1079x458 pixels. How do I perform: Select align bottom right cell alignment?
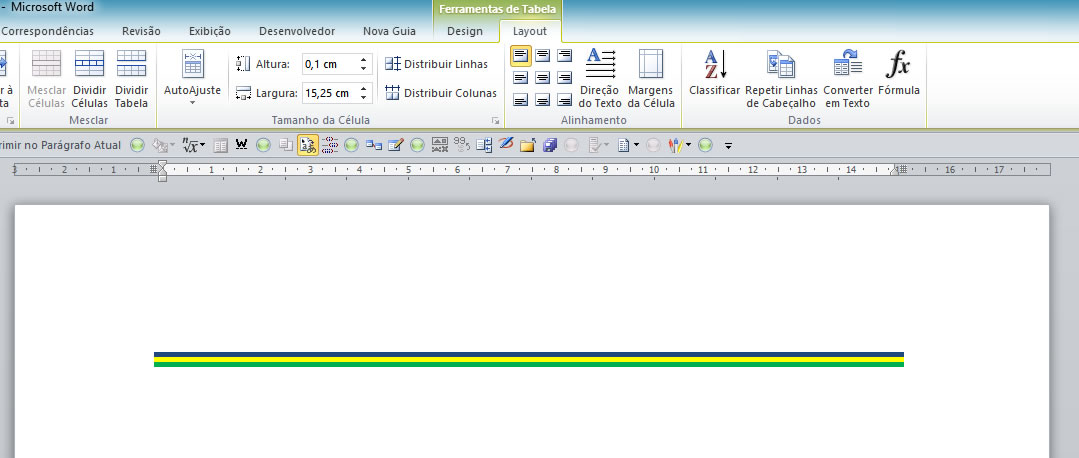[564, 100]
